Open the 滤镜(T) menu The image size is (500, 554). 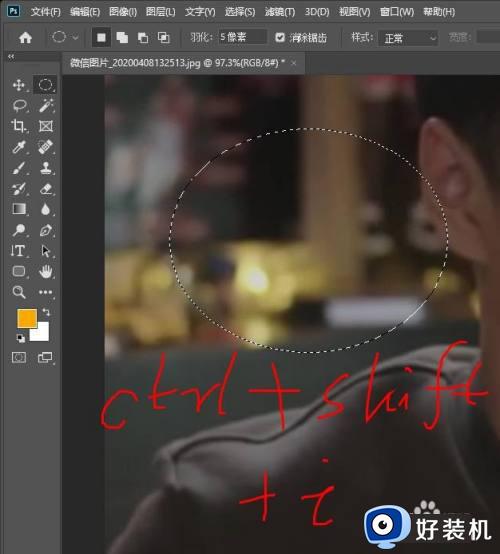tap(280, 12)
